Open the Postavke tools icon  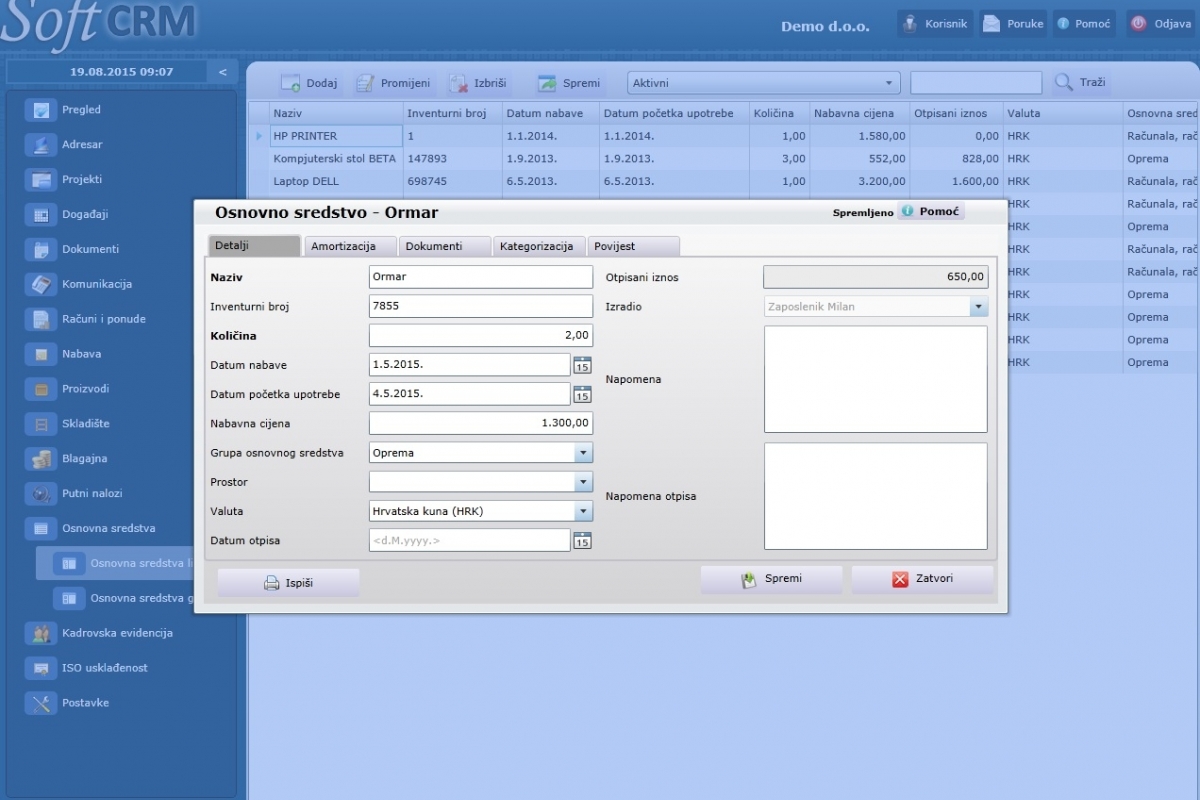41,703
